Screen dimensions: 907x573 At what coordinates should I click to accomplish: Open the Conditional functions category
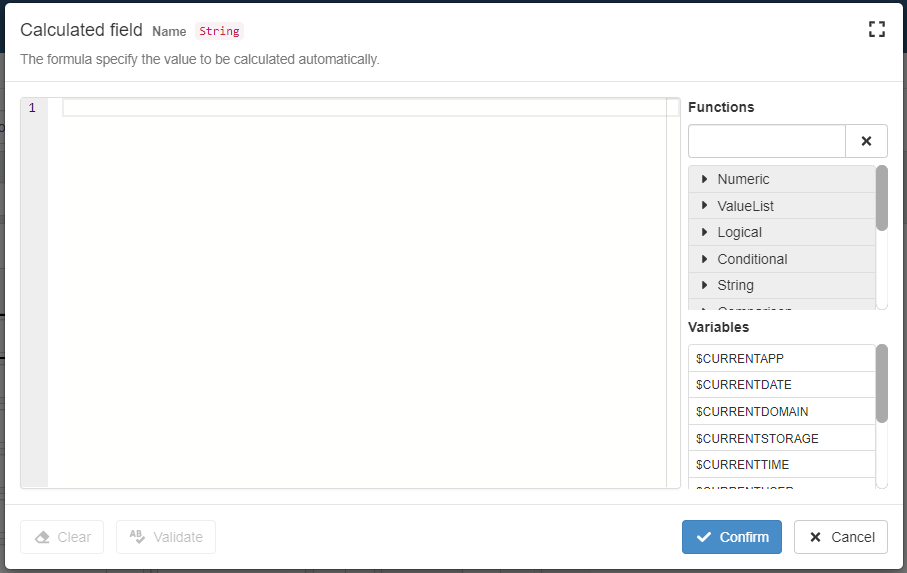752,259
